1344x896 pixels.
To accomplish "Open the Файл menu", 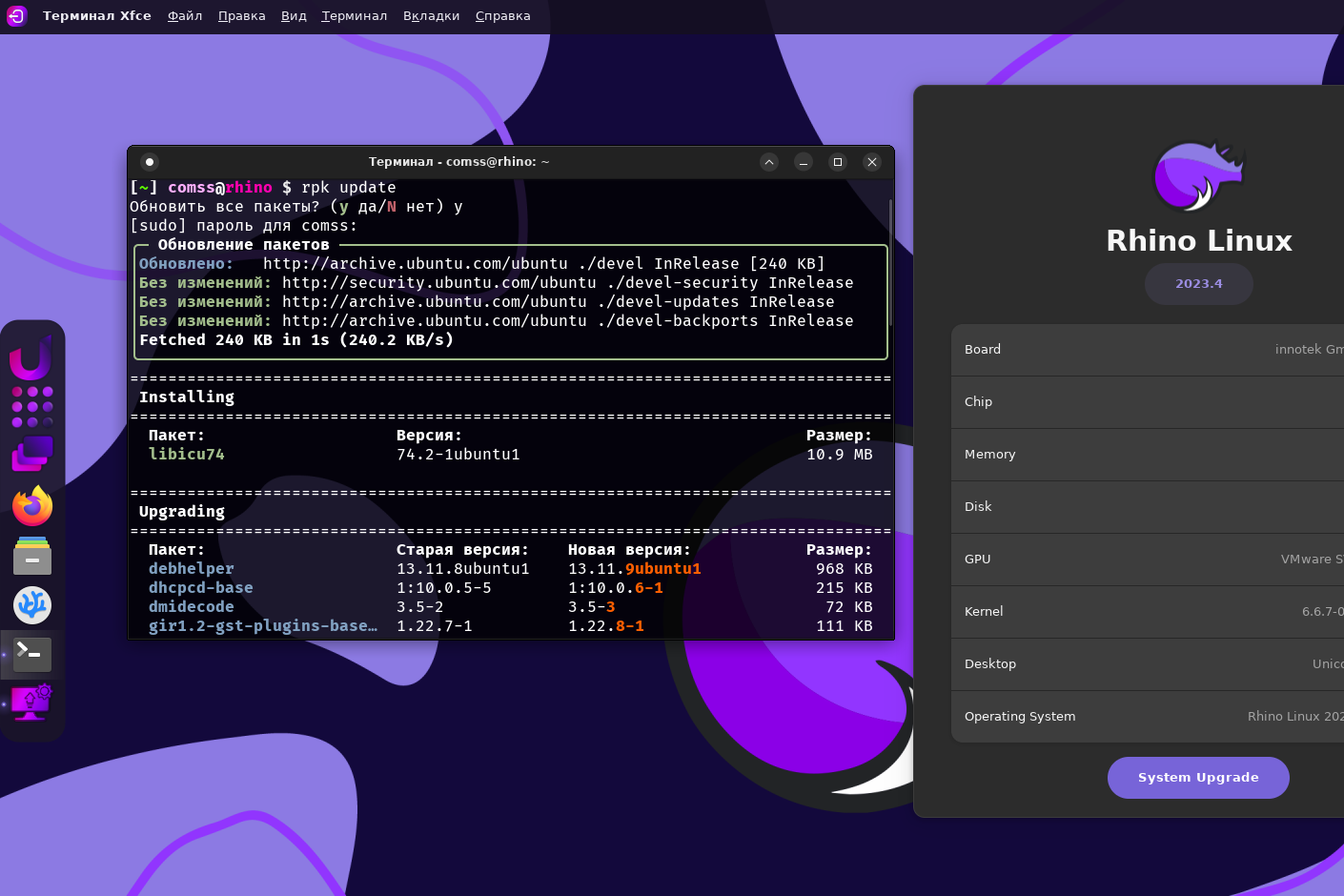I will click(x=185, y=16).
